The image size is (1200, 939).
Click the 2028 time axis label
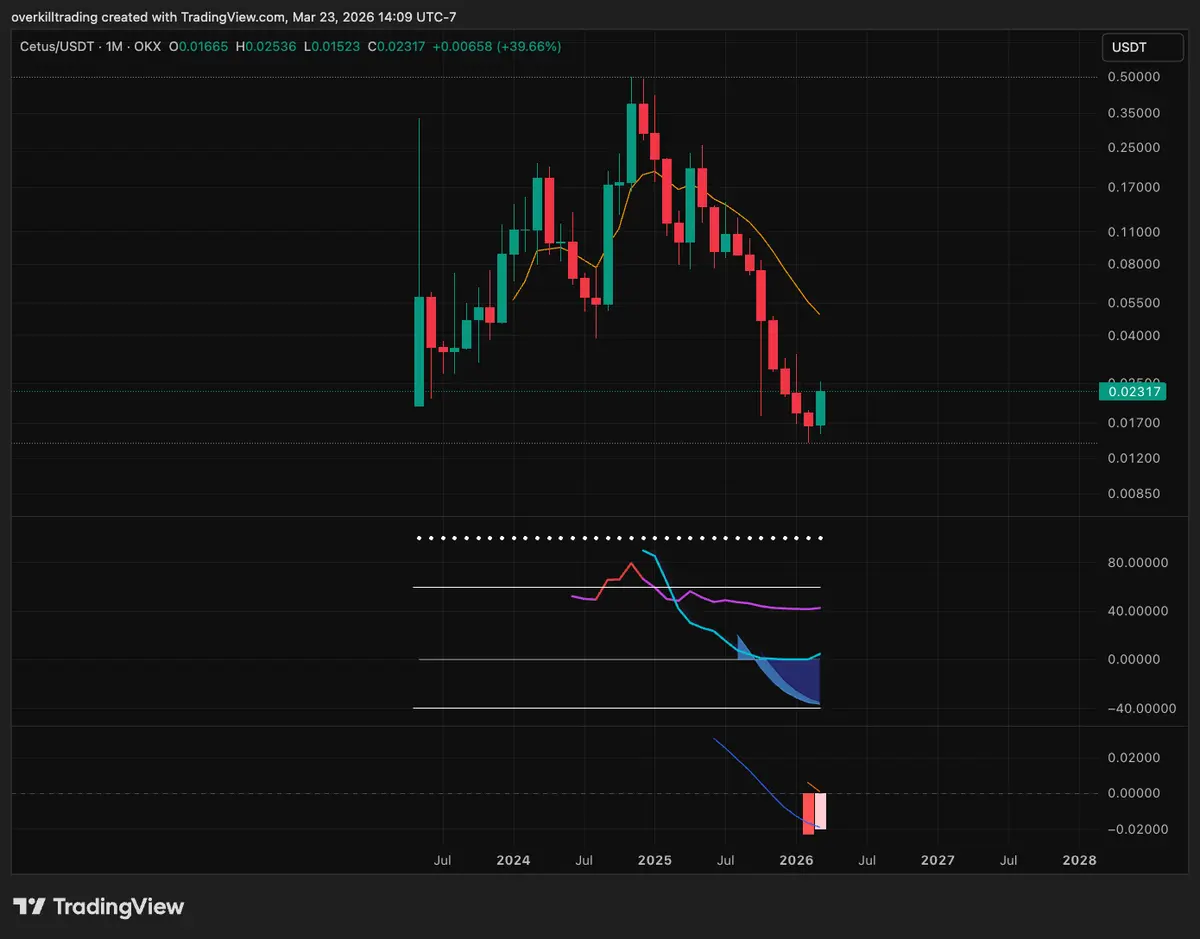click(x=1079, y=860)
